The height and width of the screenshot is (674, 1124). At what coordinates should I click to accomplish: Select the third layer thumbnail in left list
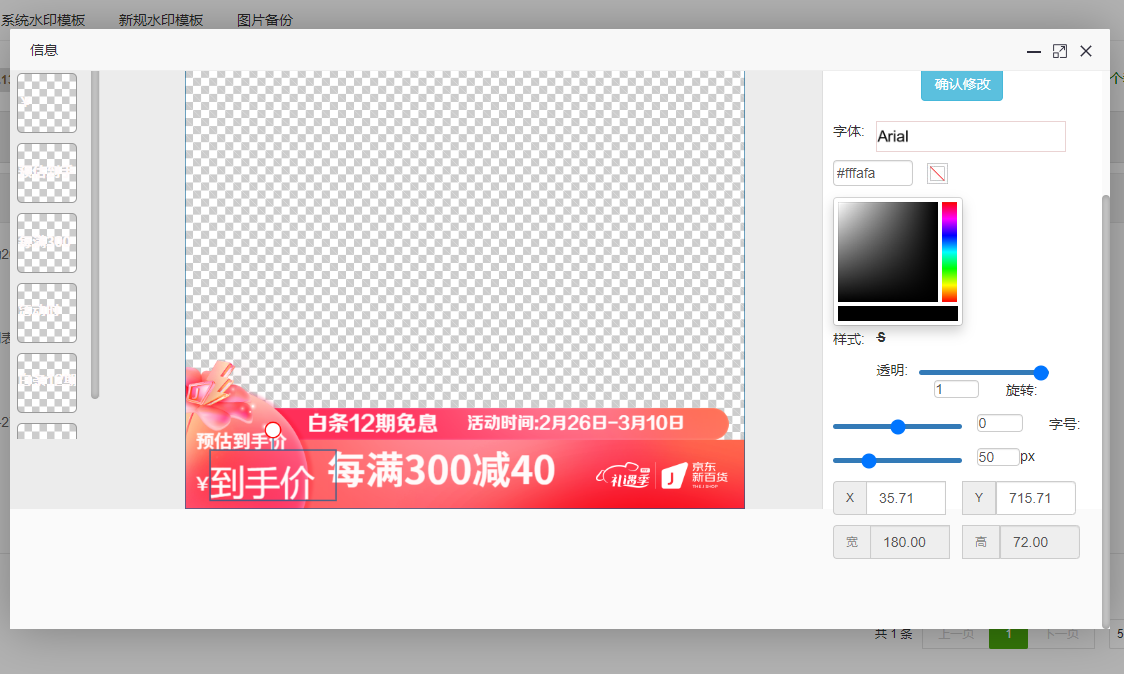tap(47, 243)
